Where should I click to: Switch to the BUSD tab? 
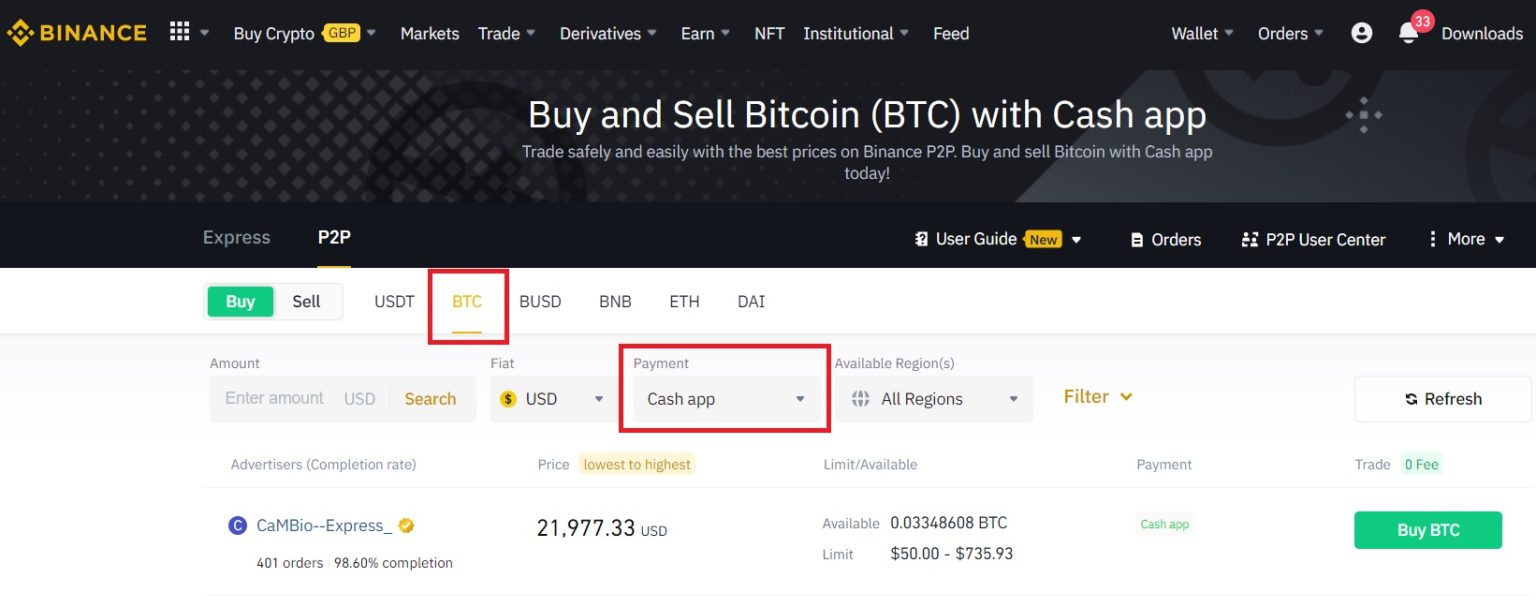(x=540, y=301)
